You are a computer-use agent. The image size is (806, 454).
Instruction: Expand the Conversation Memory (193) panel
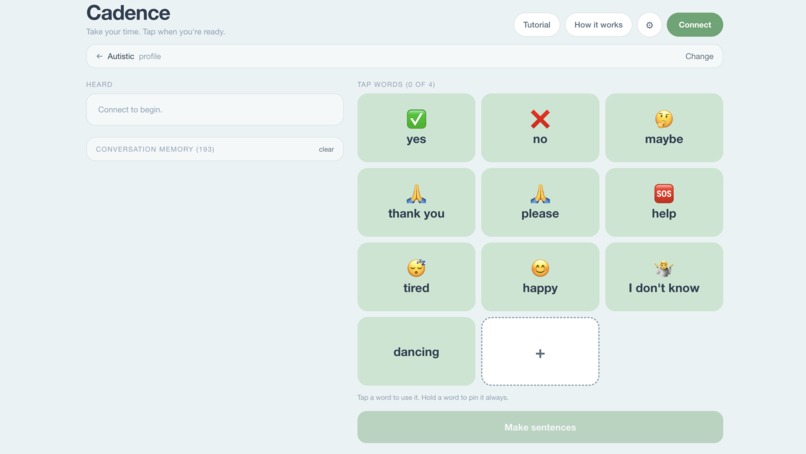[214, 149]
